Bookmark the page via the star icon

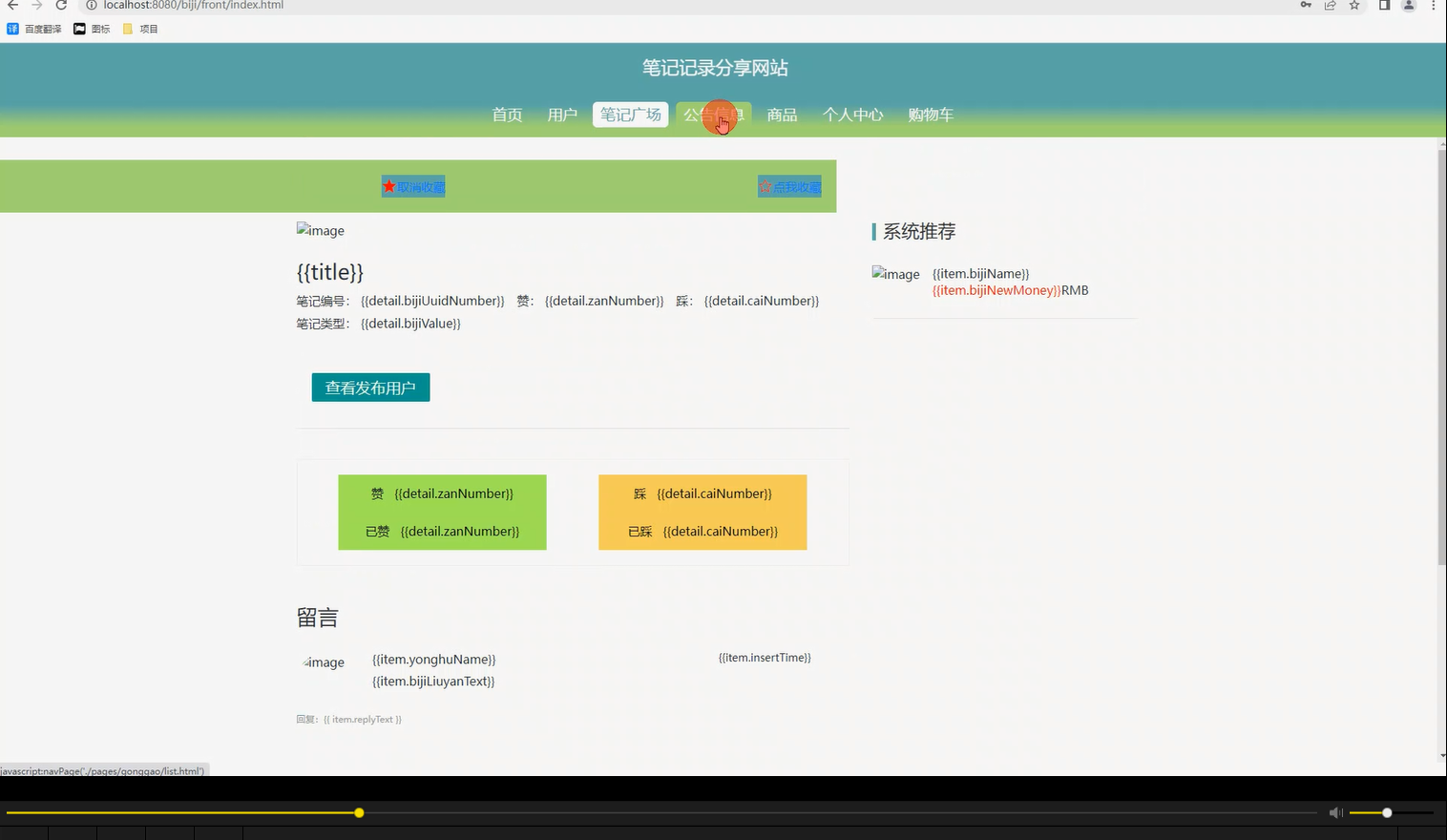coord(1354,6)
